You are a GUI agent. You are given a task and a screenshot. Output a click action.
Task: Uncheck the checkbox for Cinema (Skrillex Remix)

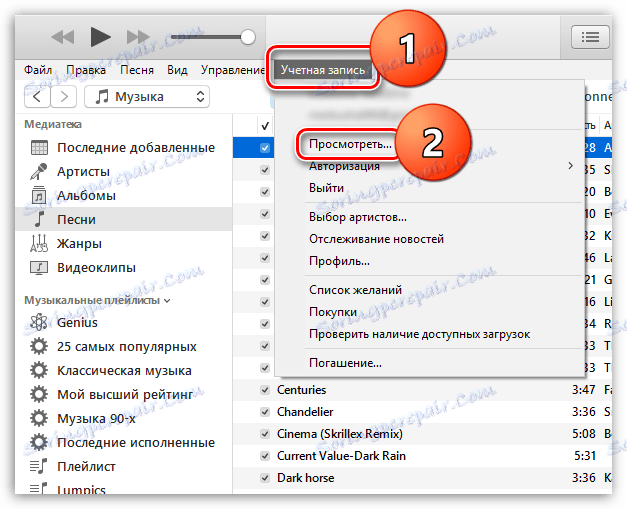[265, 434]
